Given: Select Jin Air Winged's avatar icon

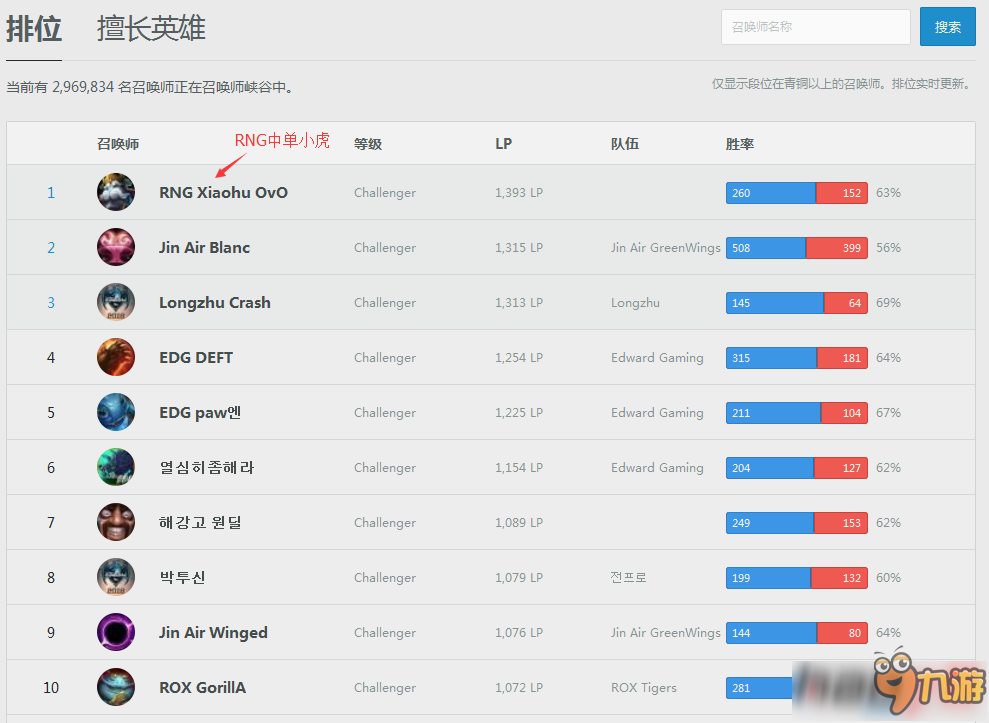Looking at the screenshot, I should pos(116,632).
